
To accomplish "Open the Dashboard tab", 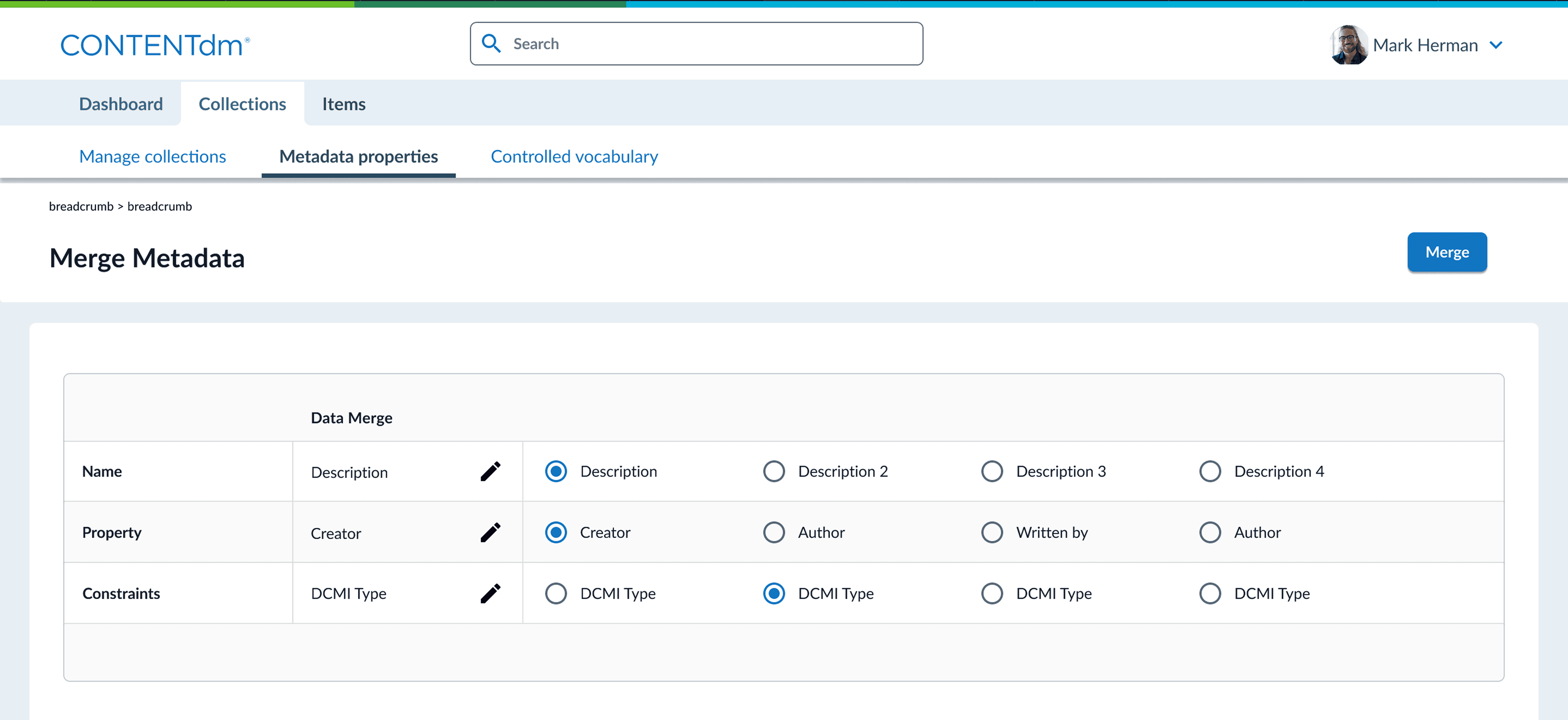I will point(120,104).
